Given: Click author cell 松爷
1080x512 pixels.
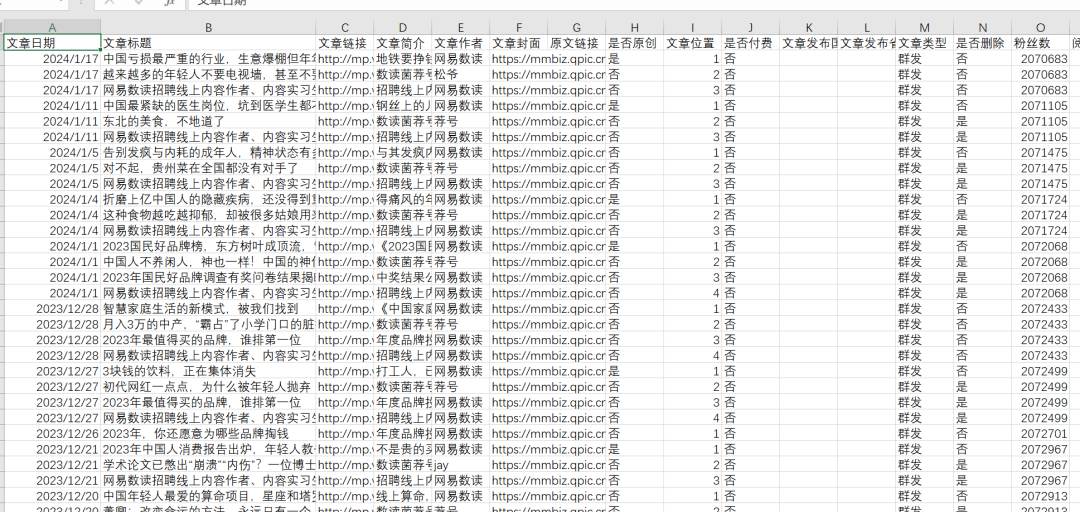Looking at the screenshot, I should point(461,74).
